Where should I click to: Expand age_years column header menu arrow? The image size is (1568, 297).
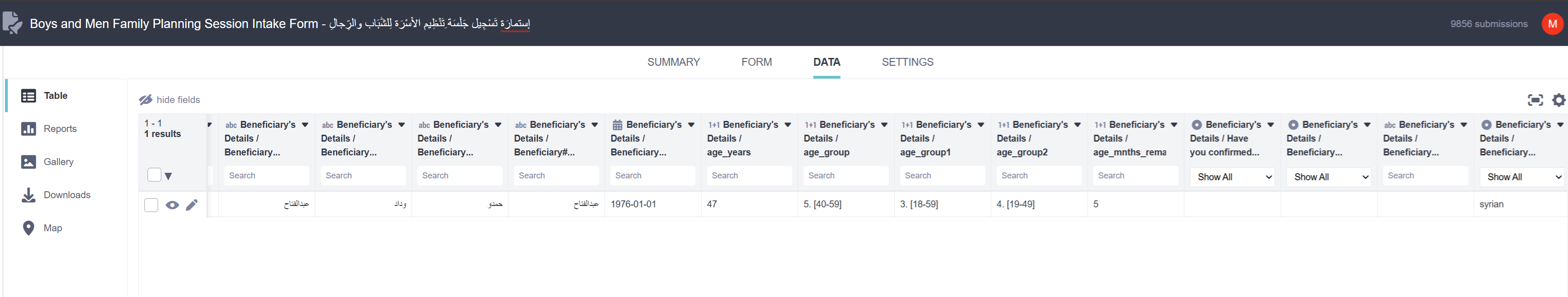[787, 125]
